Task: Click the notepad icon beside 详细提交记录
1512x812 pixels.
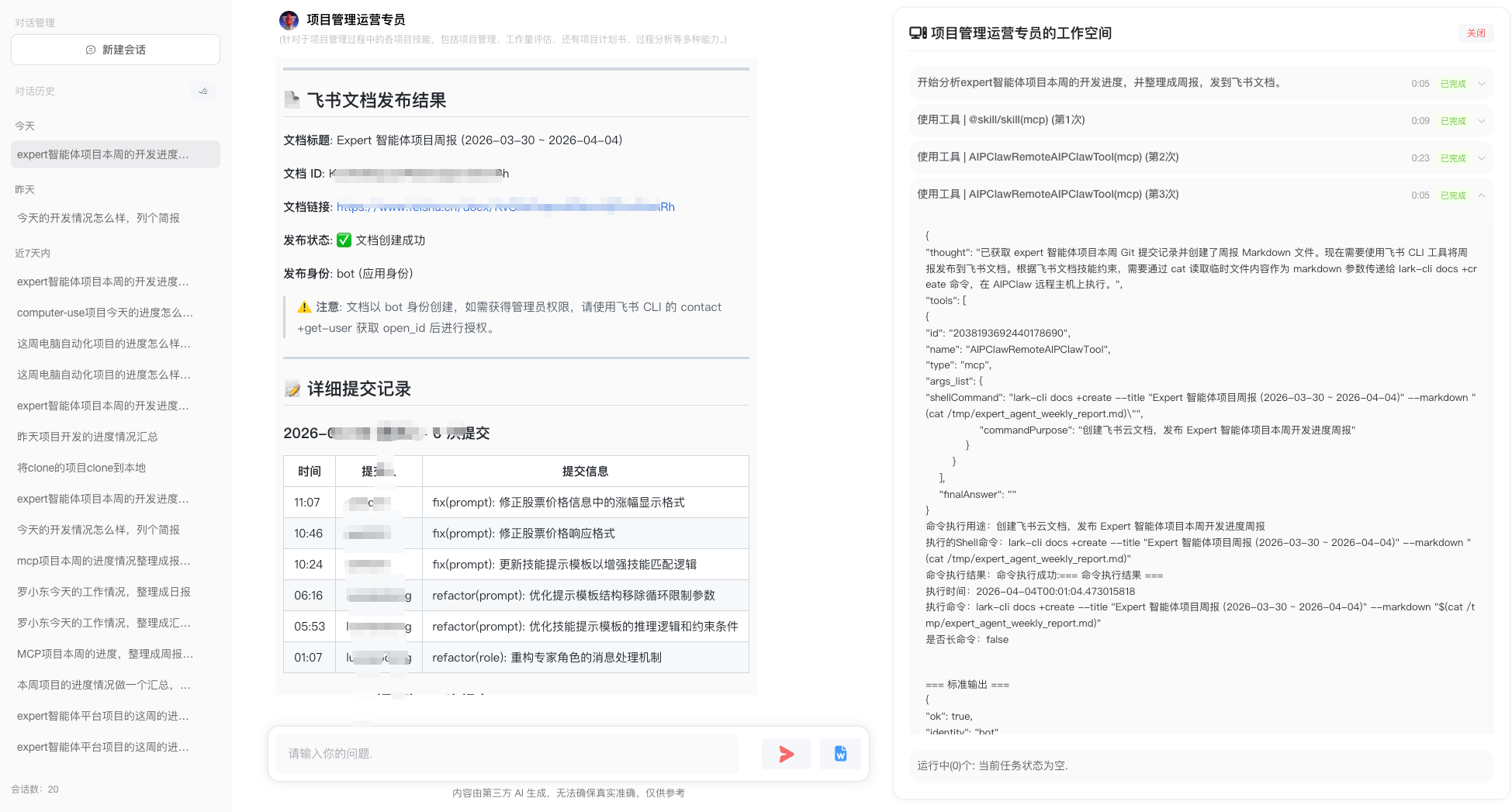Action: [x=292, y=389]
